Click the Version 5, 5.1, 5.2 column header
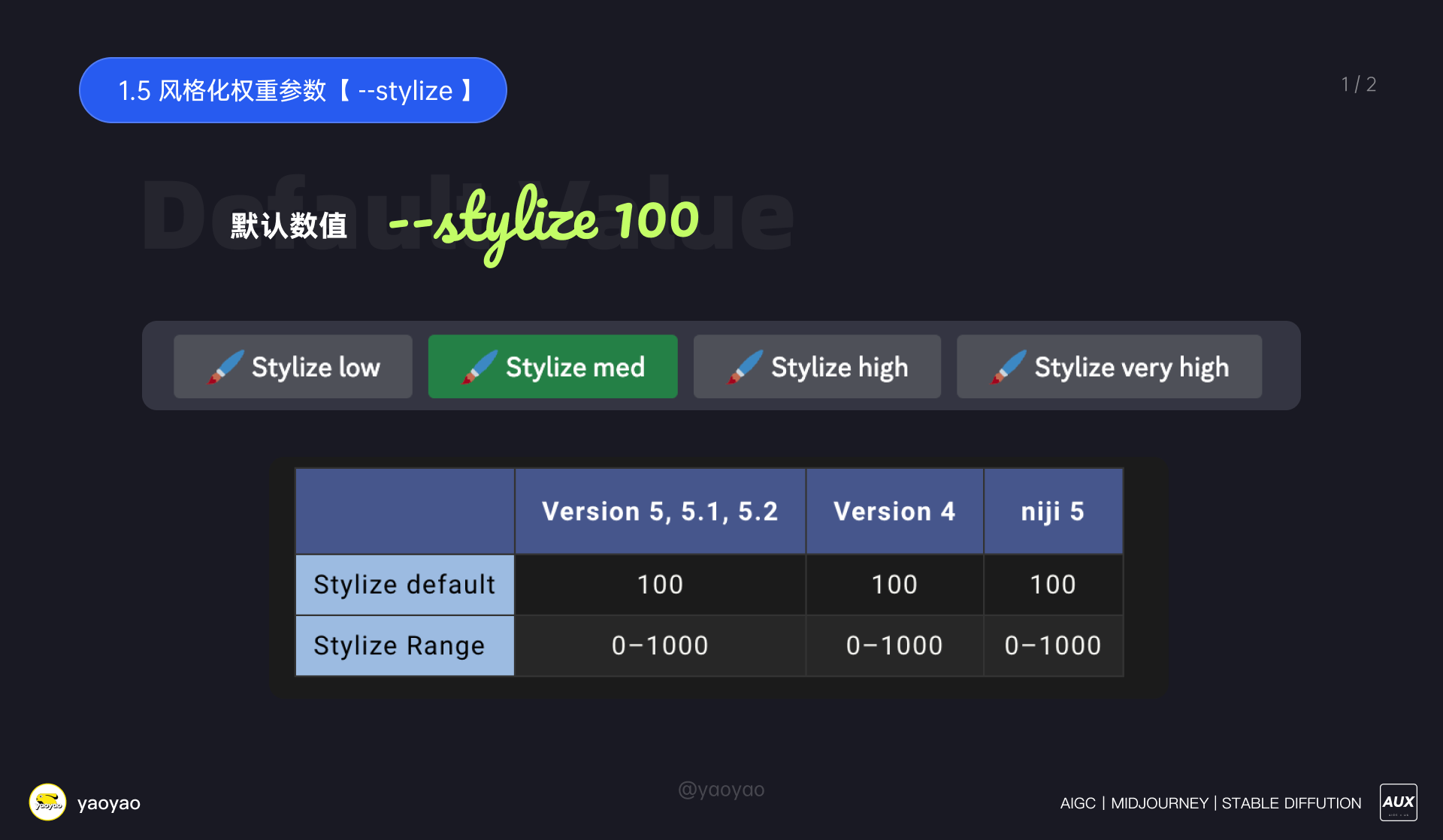 pyautogui.click(x=660, y=512)
